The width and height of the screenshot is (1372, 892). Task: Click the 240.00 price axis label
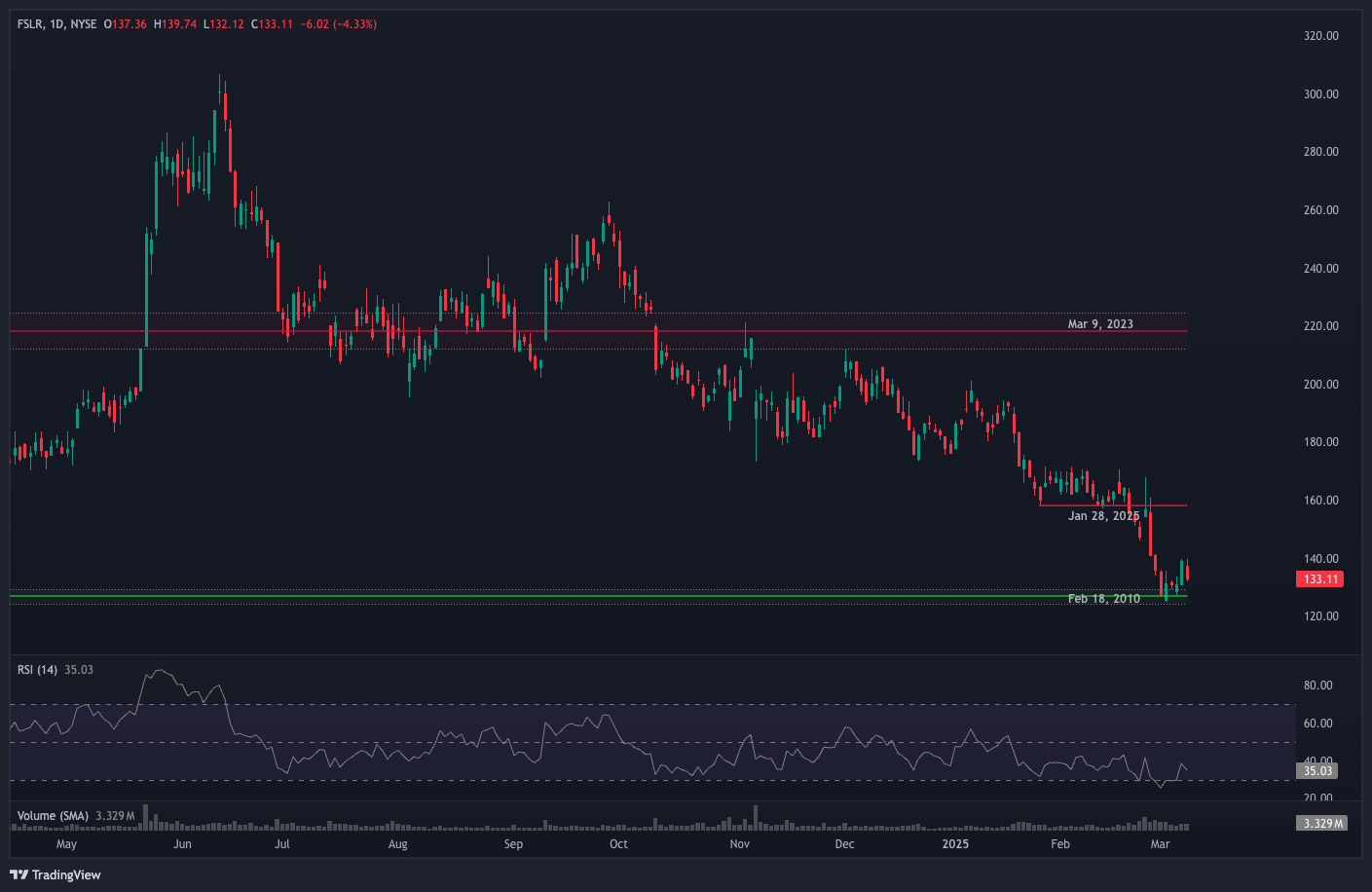click(x=1320, y=269)
